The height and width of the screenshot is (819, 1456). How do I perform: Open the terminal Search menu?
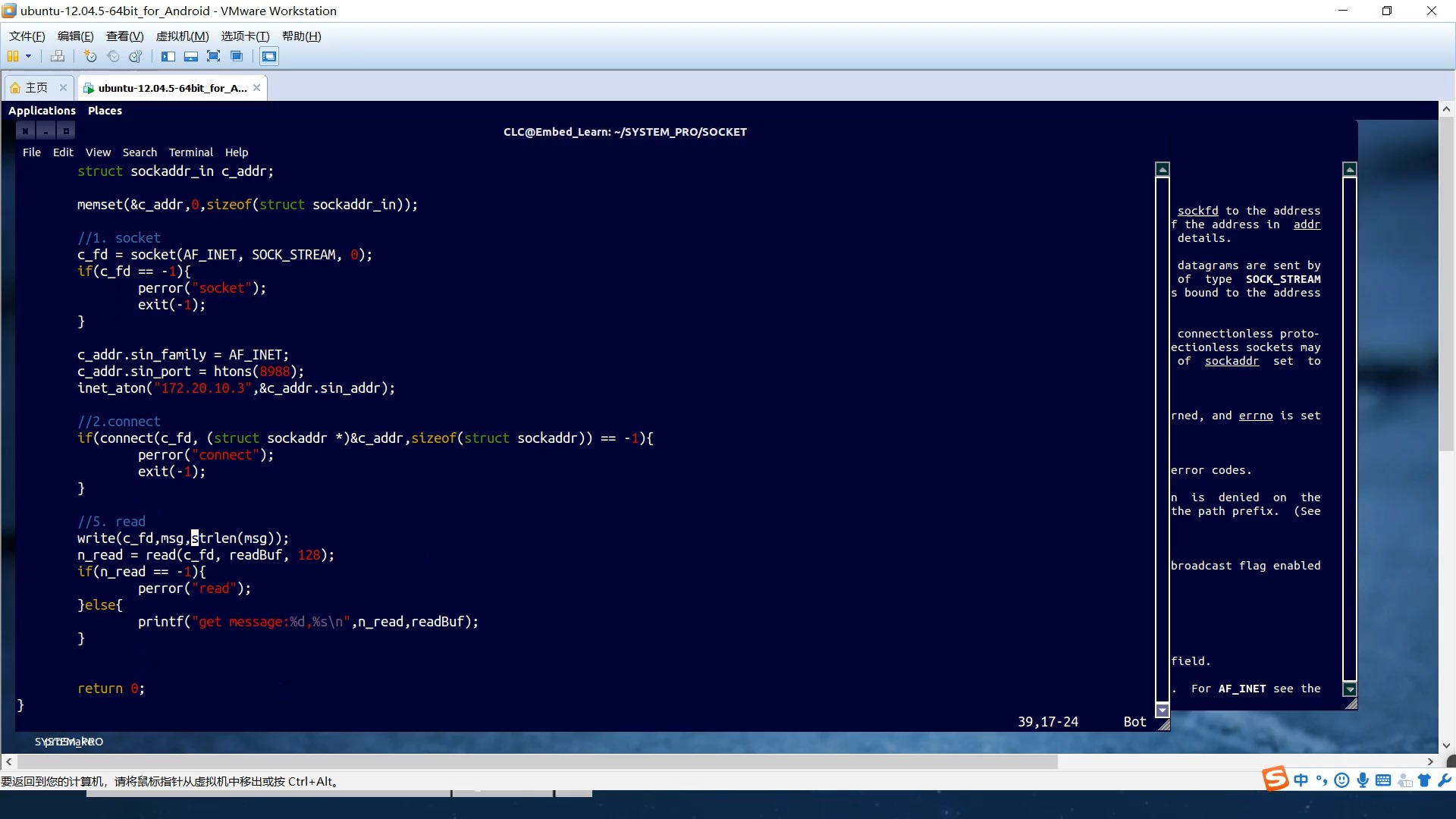tap(140, 152)
